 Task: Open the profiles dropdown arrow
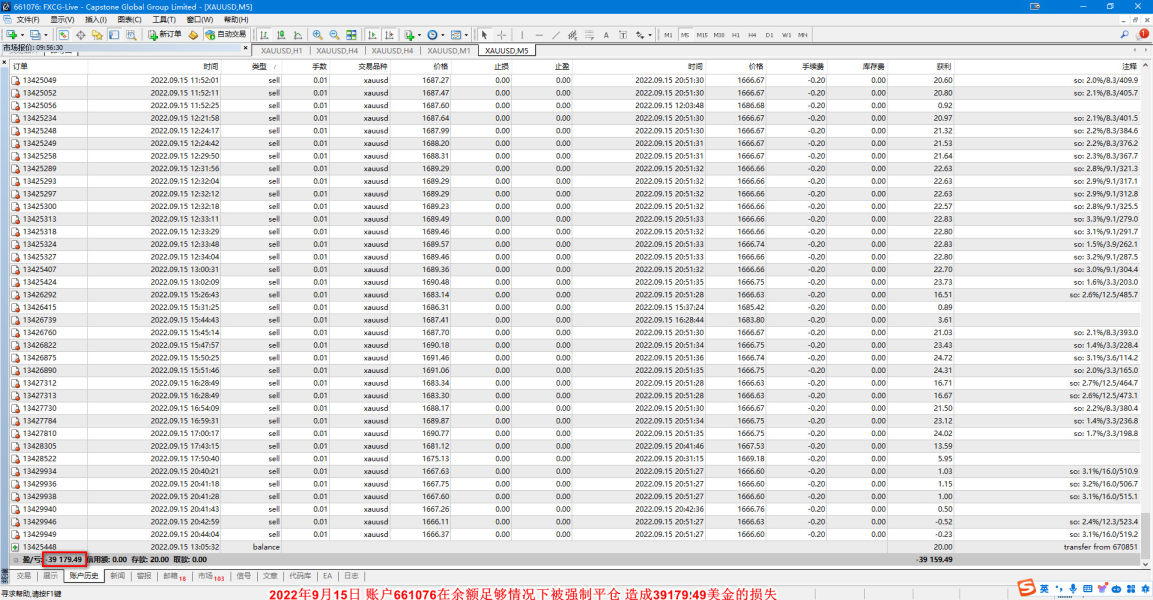[x=45, y=34]
